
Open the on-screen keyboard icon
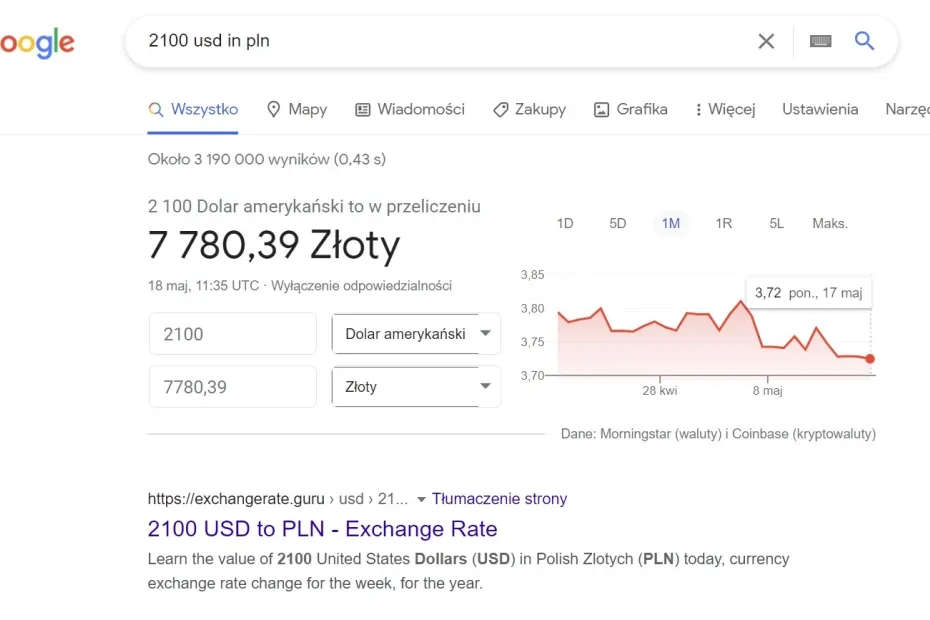(820, 41)
